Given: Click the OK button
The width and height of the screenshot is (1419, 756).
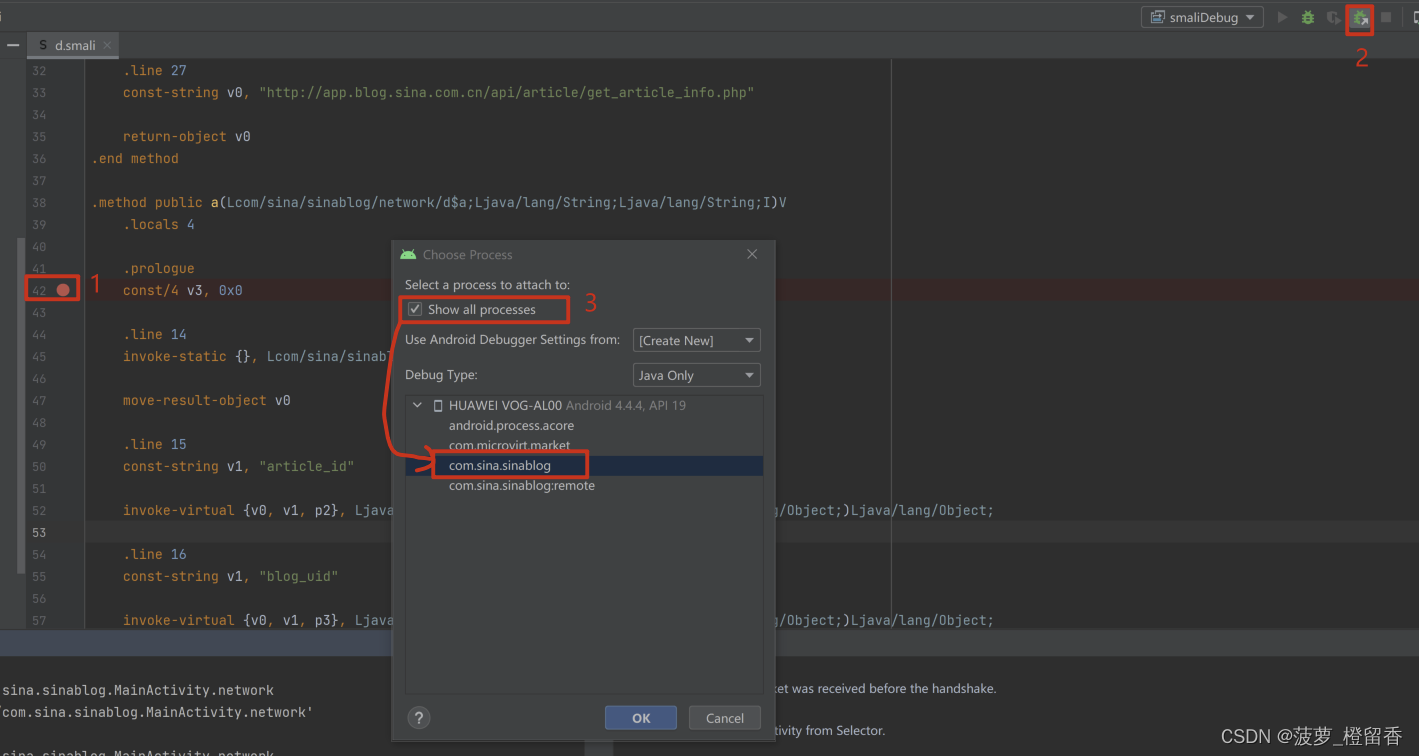Looking at the screenshot, I should click(641, 718).
